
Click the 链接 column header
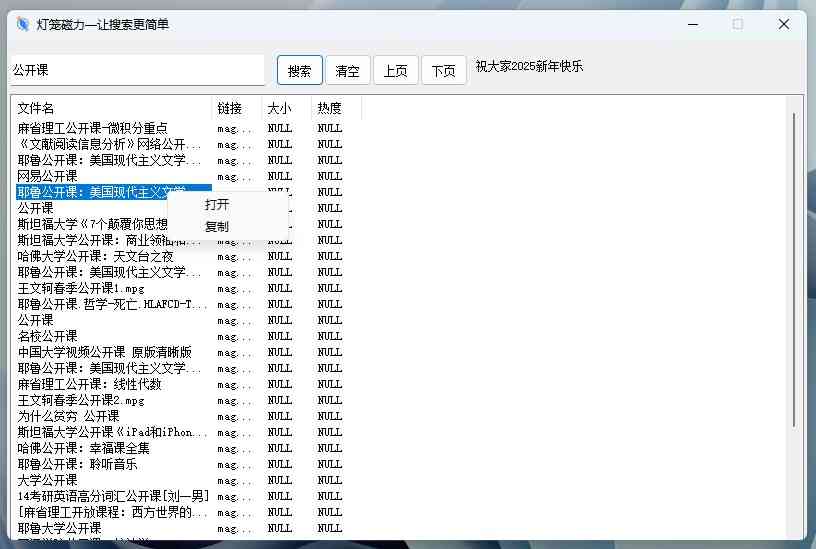[x=237, y=108]
